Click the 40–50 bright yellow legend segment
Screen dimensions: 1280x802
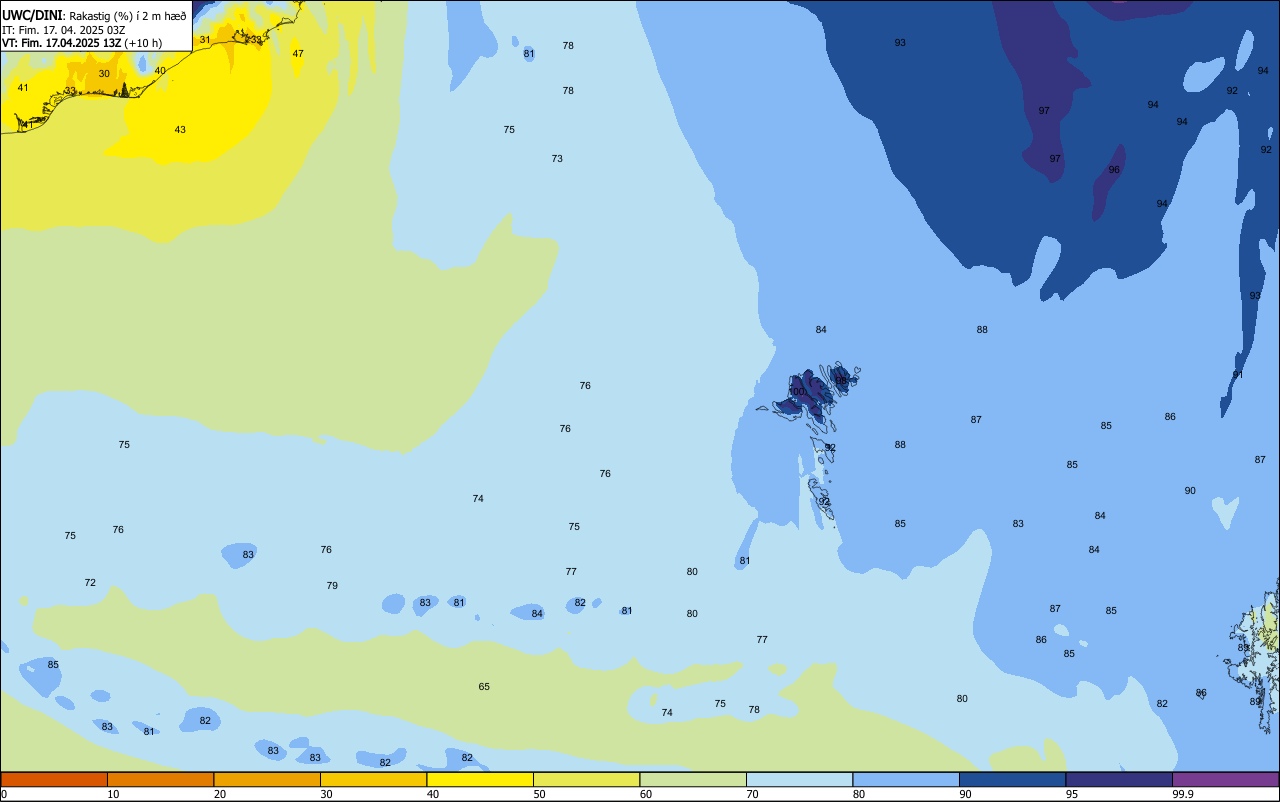click(x=480, y=779)
